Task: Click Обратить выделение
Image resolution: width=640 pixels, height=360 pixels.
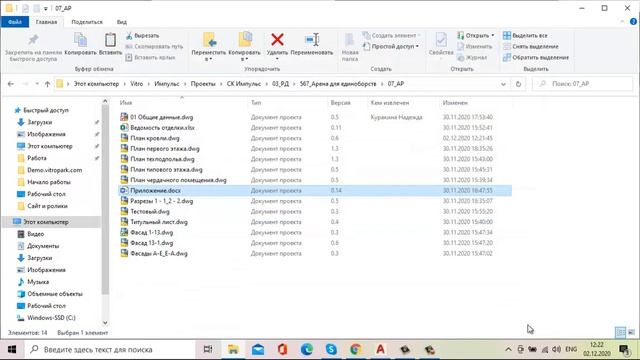Action: click(536, 58)
